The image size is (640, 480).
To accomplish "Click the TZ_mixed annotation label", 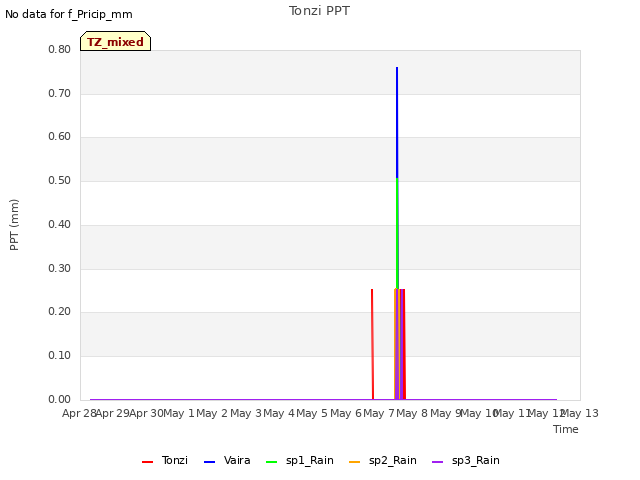I will tap(116, 41).
